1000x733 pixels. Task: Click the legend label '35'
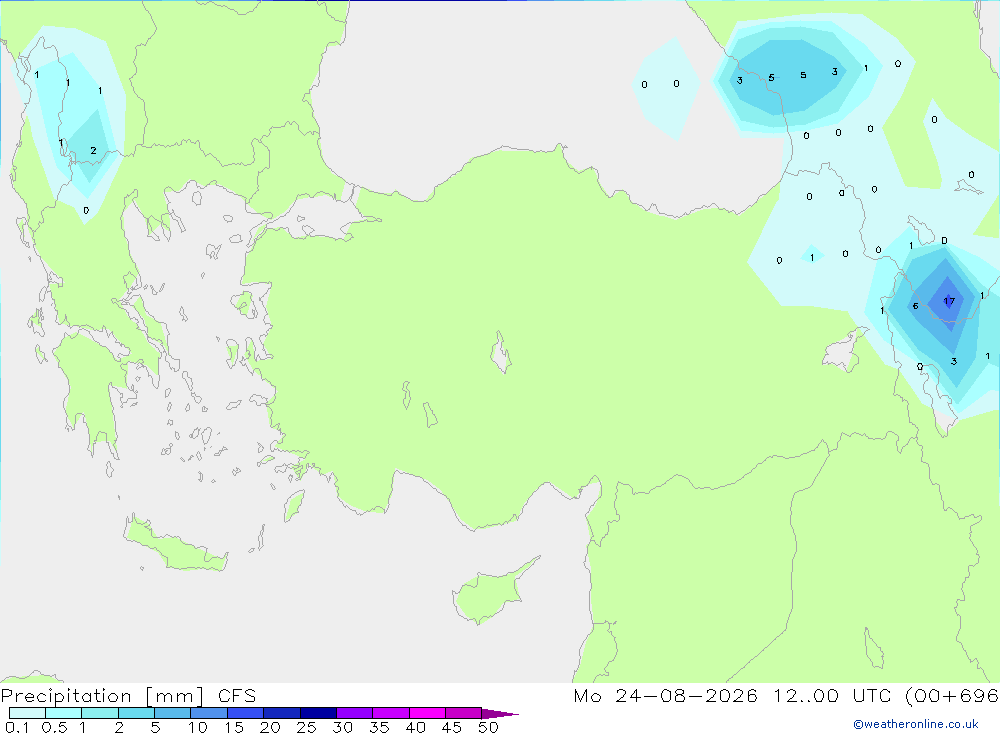pyautogui.click(x=379, y=727)
